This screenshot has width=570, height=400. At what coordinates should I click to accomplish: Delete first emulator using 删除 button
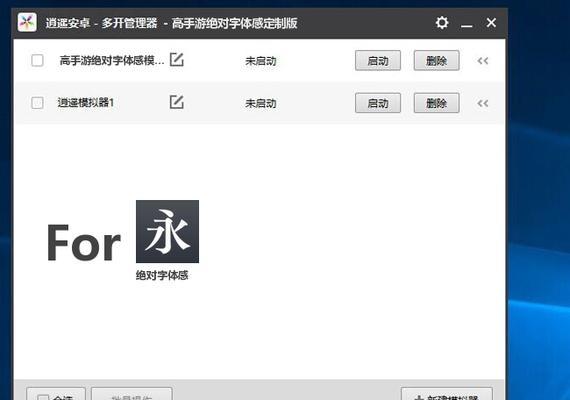coord(437,60)
